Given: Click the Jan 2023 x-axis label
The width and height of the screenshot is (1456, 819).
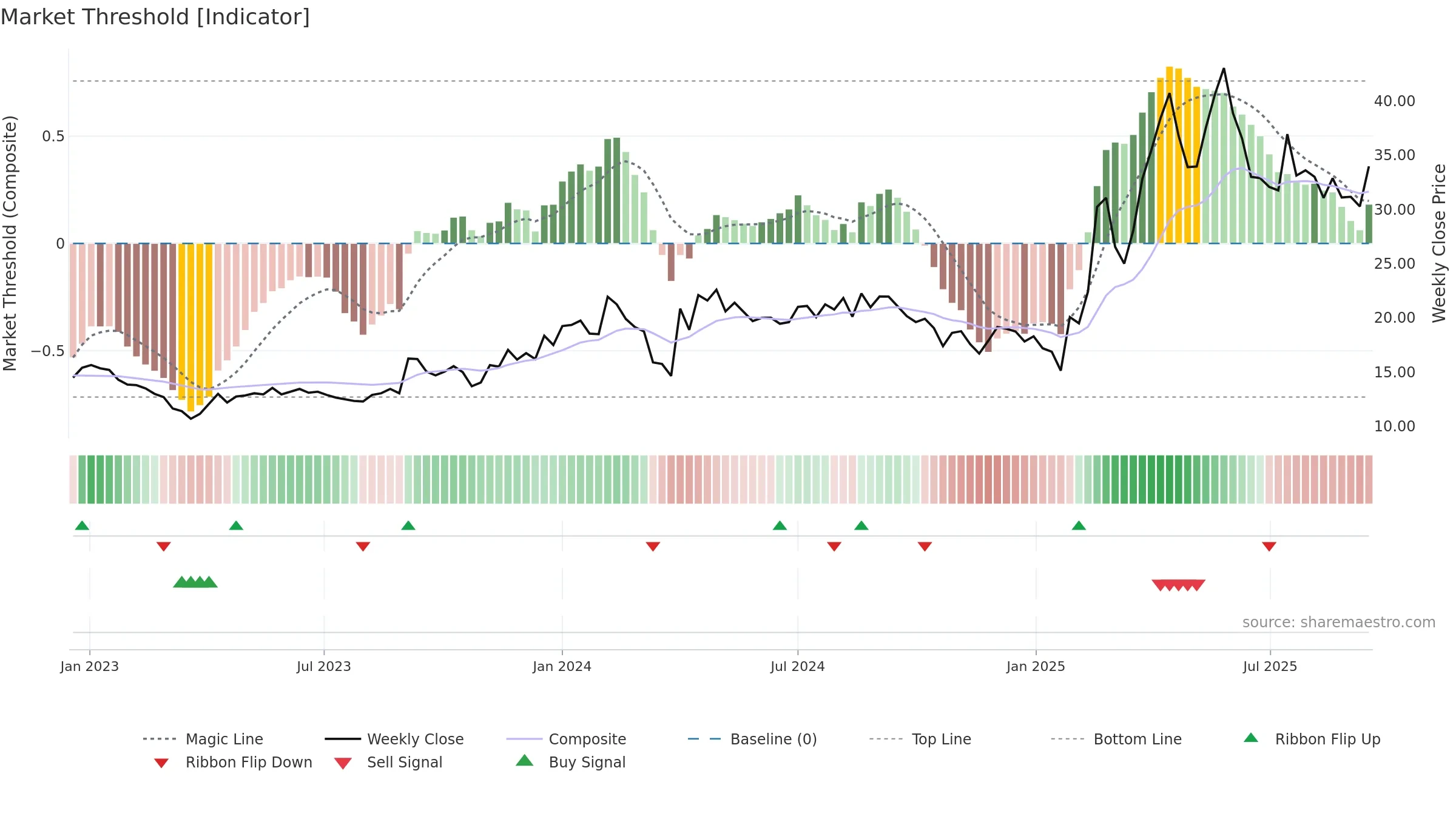Looking at the screenshot, I should [x=90, y=666].
